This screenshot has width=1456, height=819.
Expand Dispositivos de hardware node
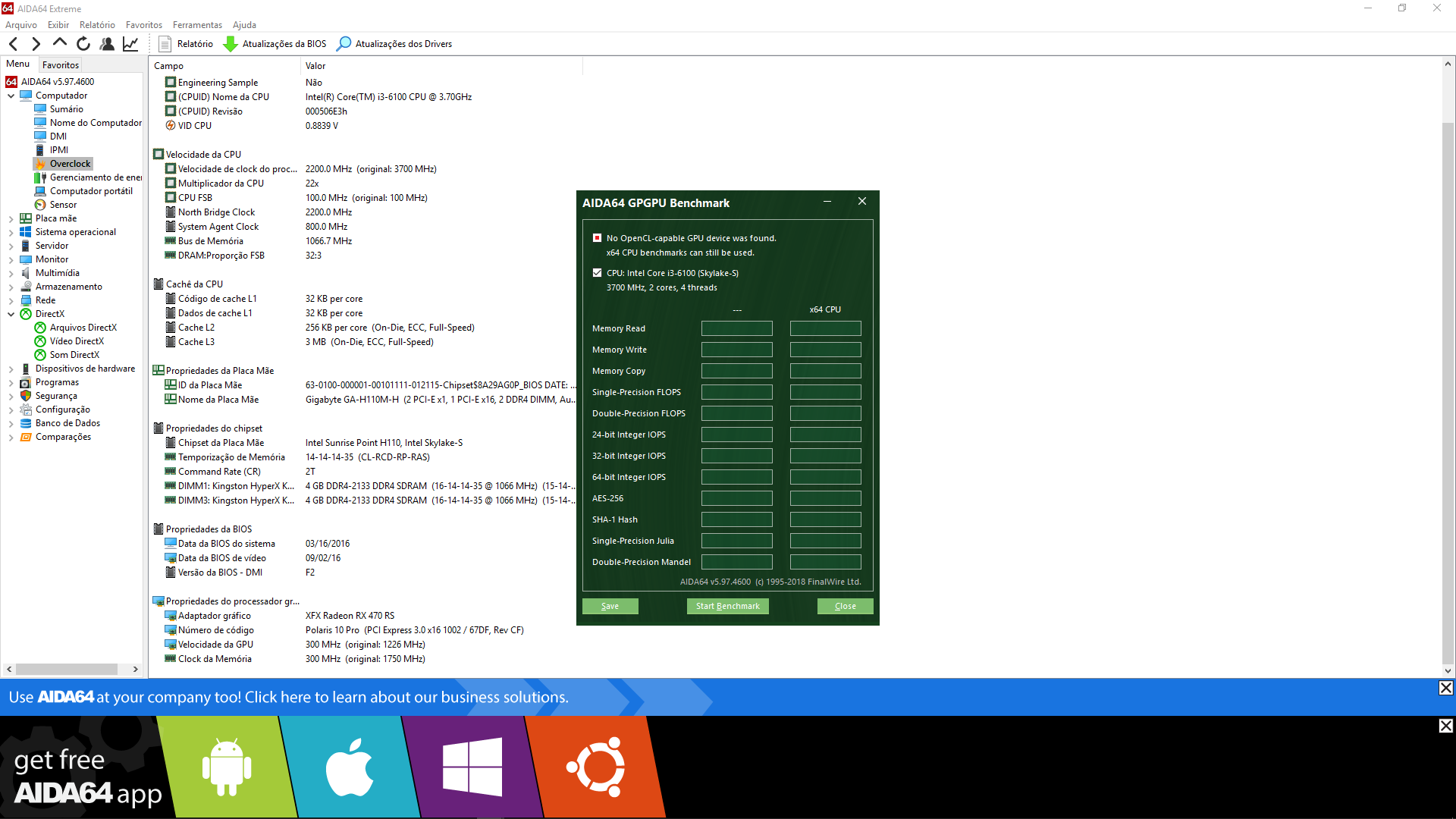pyautogui.click(x=11, y=369)
